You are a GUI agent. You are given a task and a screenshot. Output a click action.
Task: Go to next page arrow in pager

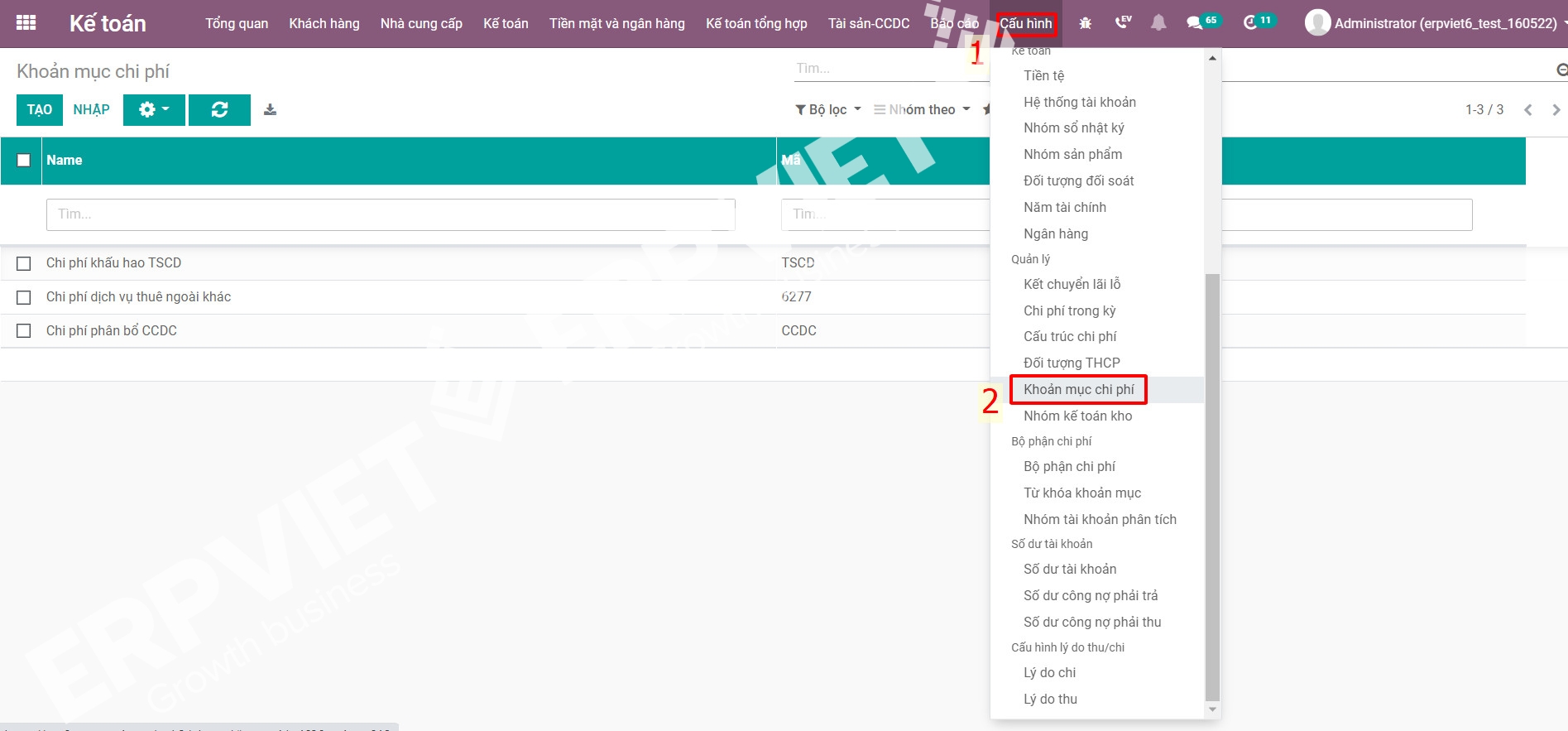tap(1556, 110)
